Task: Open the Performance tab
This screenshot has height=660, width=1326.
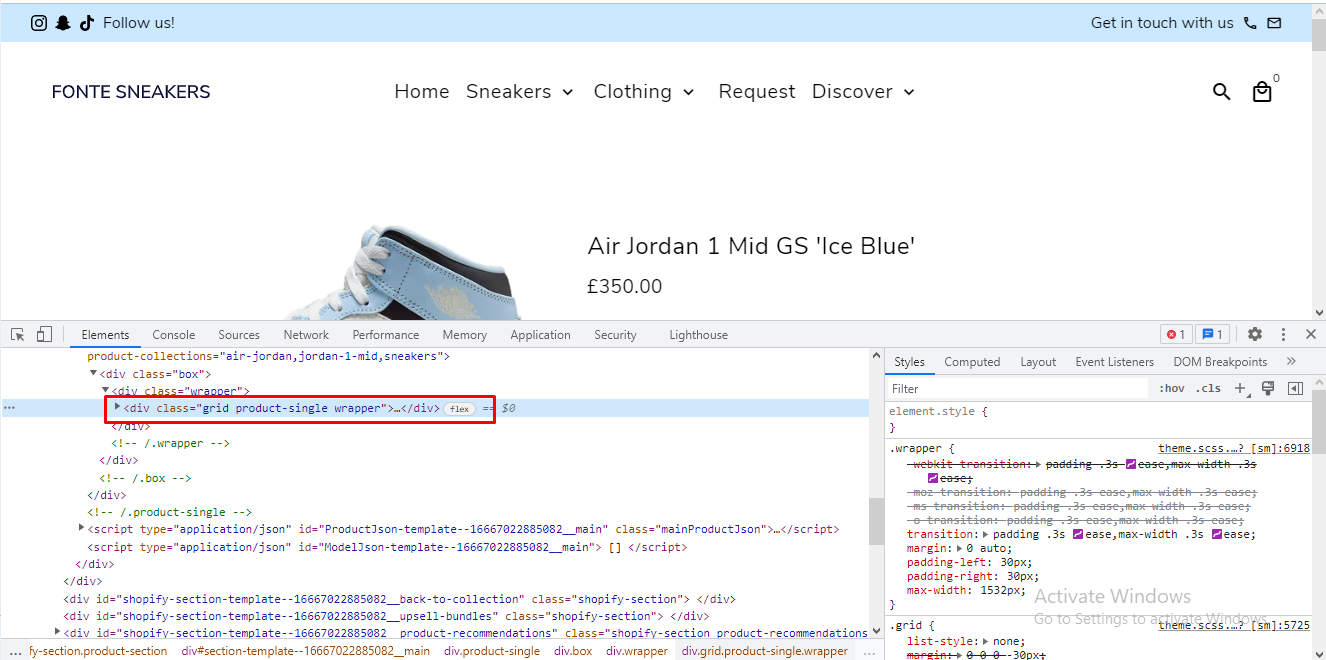Action: [x=386, y=335]
